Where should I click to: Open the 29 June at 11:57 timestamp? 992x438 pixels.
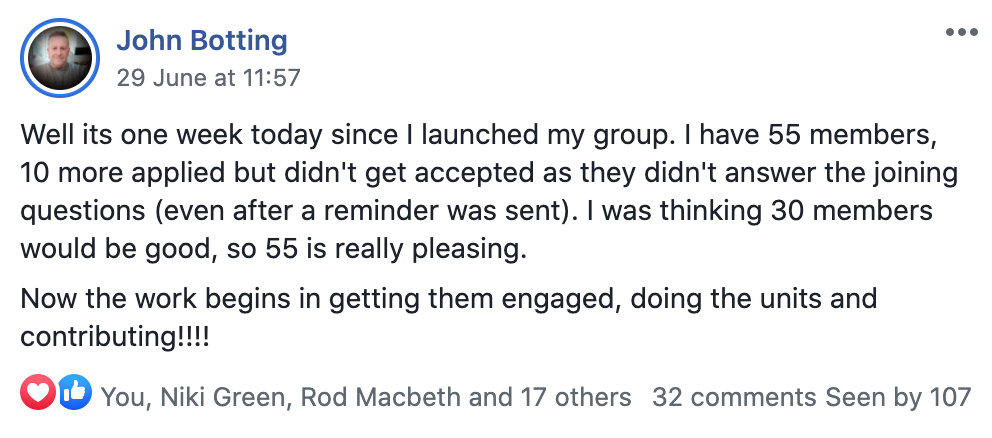(x=208, y=77)
